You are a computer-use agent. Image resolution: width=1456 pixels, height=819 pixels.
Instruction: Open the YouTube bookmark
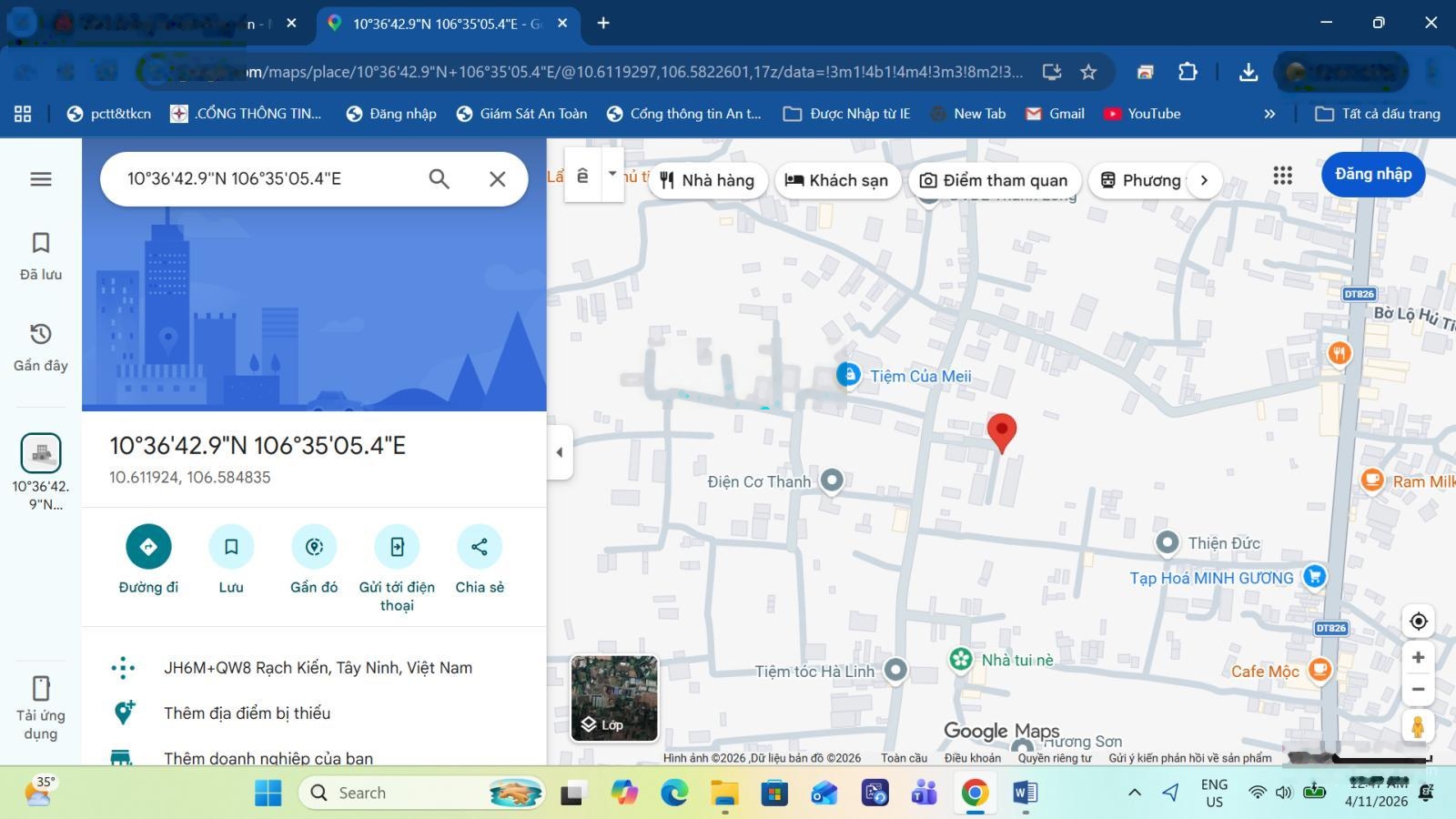(1142, 114)
